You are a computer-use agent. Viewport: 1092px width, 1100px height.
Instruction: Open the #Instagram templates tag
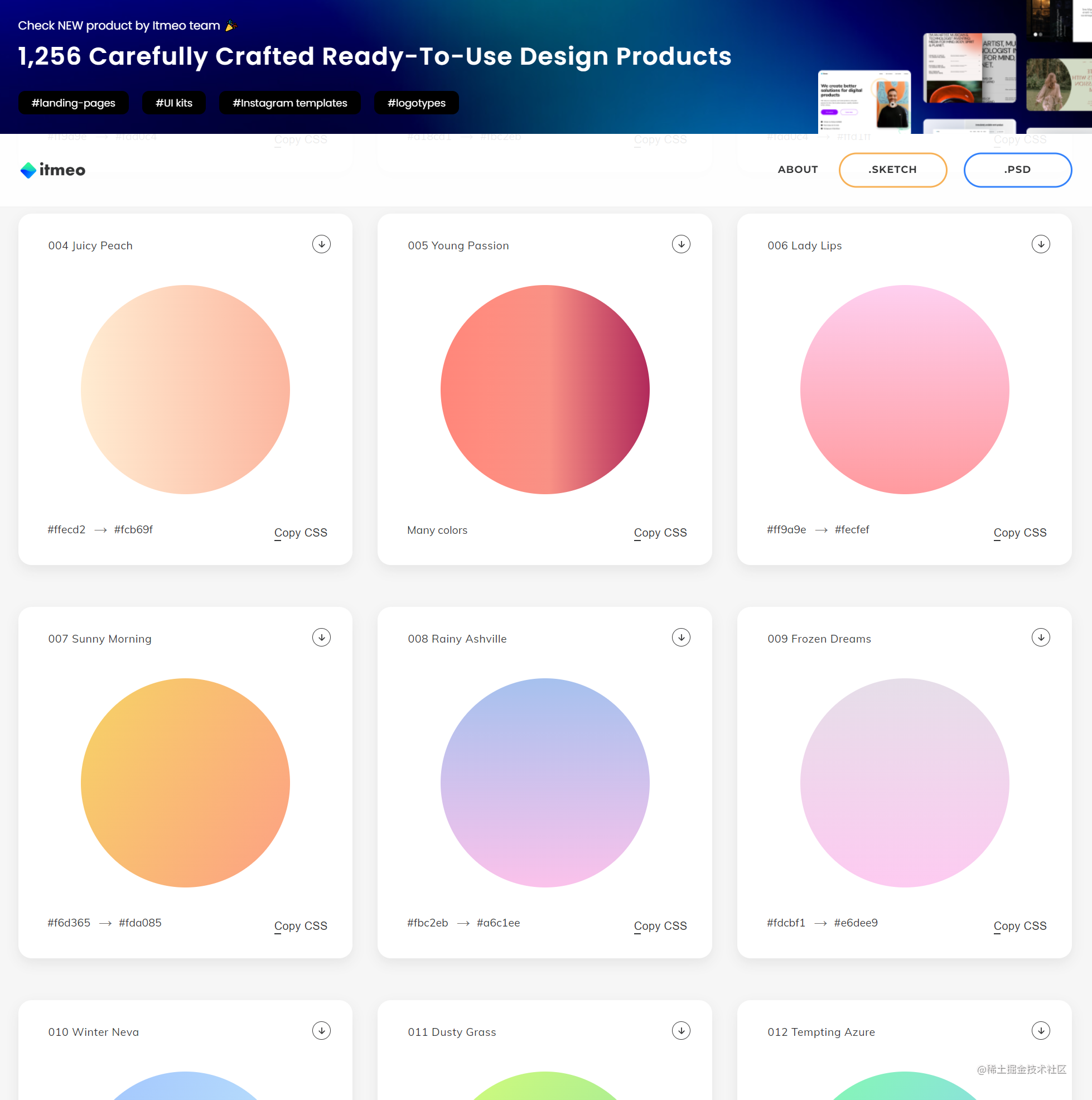coord(290,103)
